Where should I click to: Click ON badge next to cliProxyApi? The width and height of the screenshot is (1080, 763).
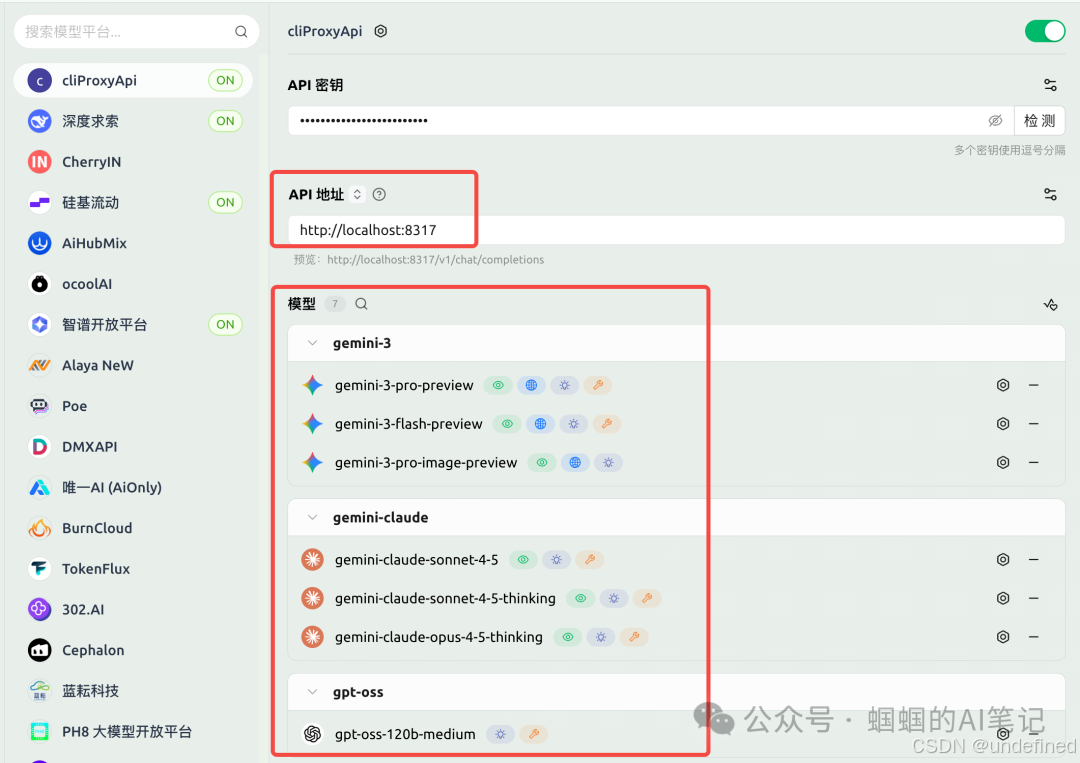[225, 81]
